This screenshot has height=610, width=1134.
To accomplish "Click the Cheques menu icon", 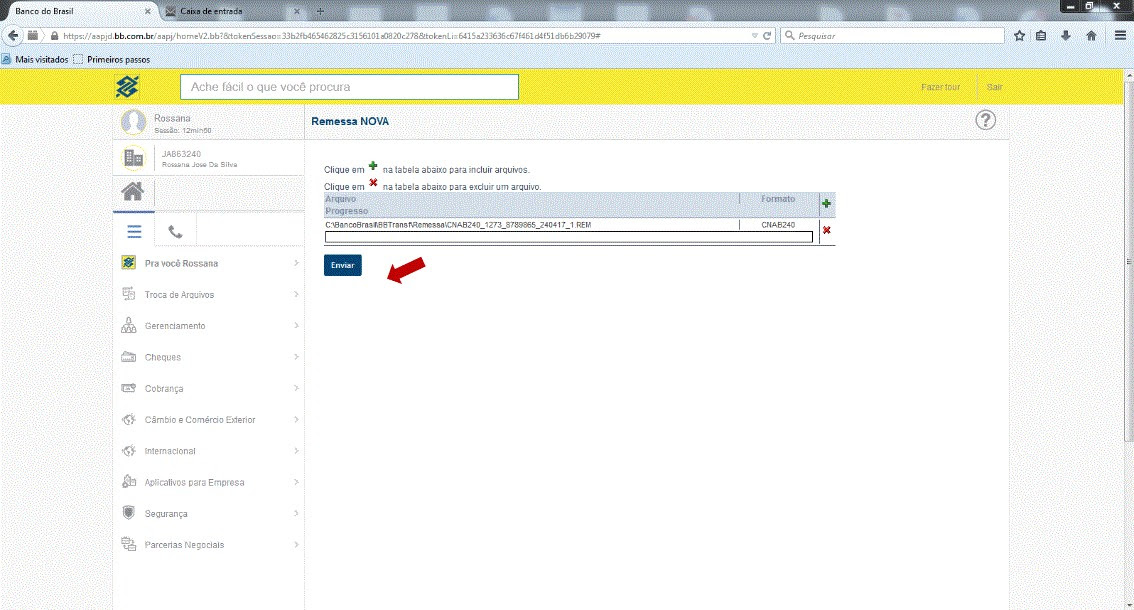I will 129,357.
